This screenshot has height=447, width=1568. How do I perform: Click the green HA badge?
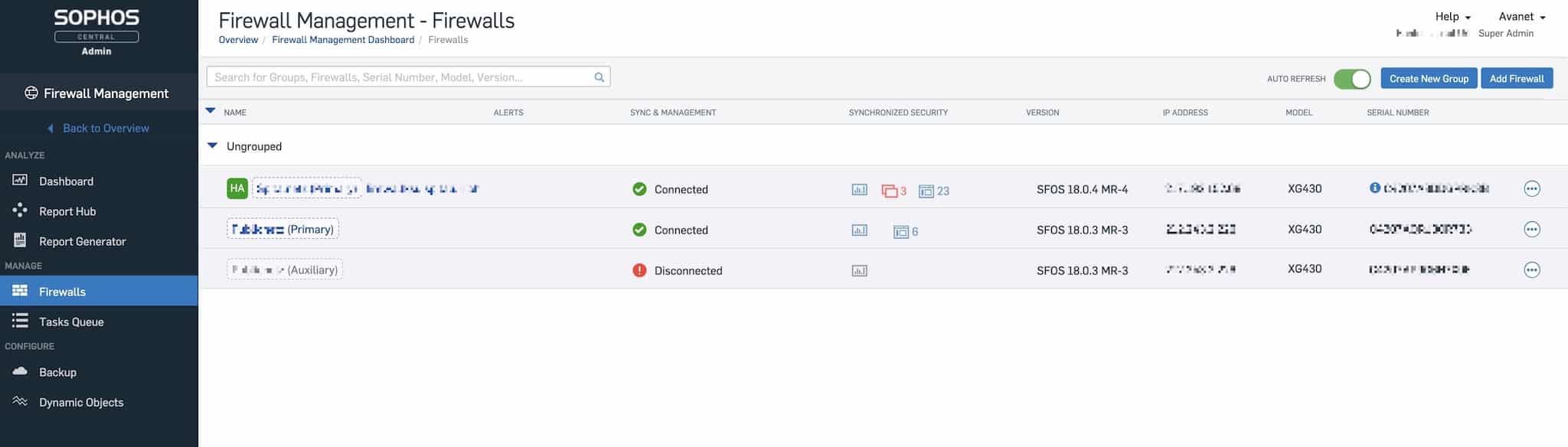237,188
